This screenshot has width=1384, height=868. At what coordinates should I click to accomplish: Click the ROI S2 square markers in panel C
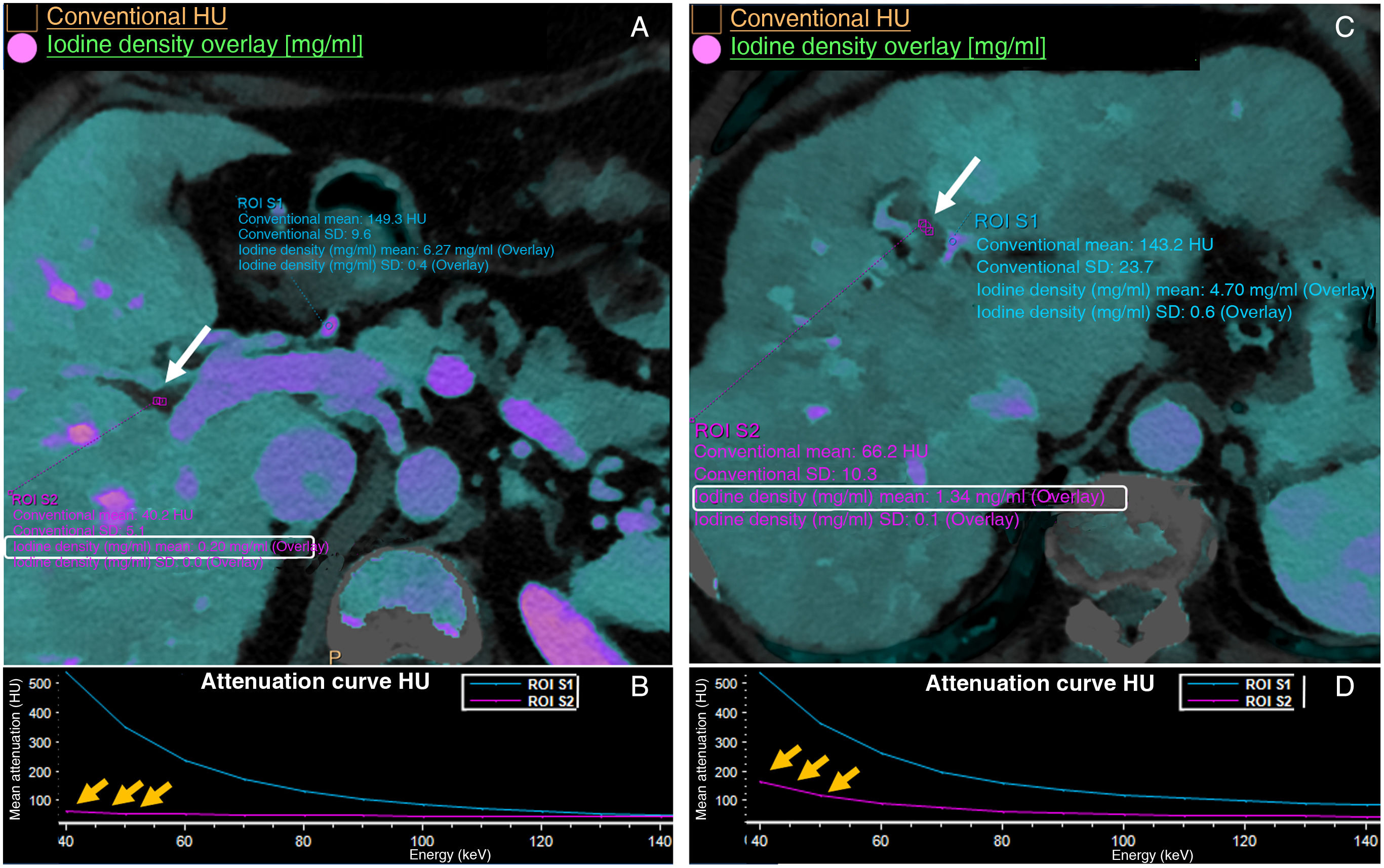coord(926,227)
